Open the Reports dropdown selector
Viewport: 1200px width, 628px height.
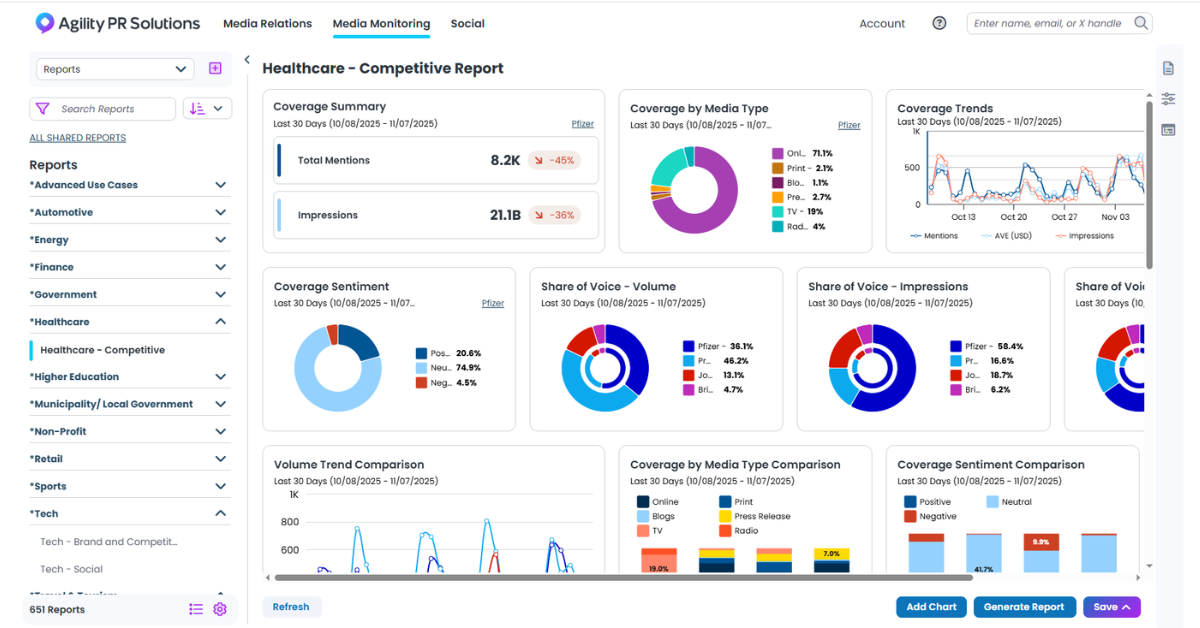[x=115, y=69]
